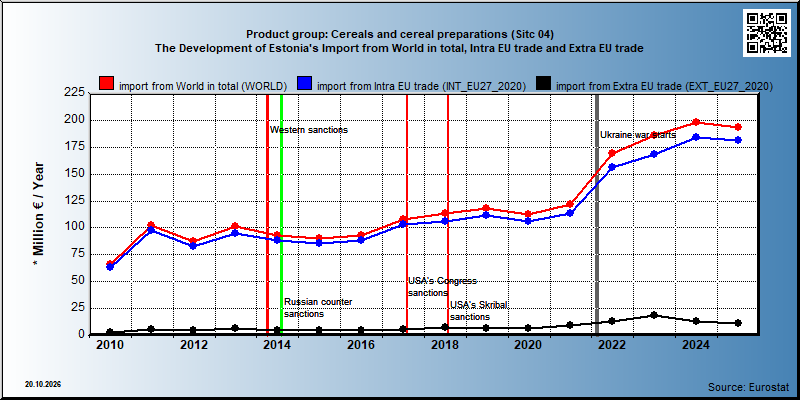Click y-axis value '50'
The image size is (800, 400).
[x=77, y=281]
